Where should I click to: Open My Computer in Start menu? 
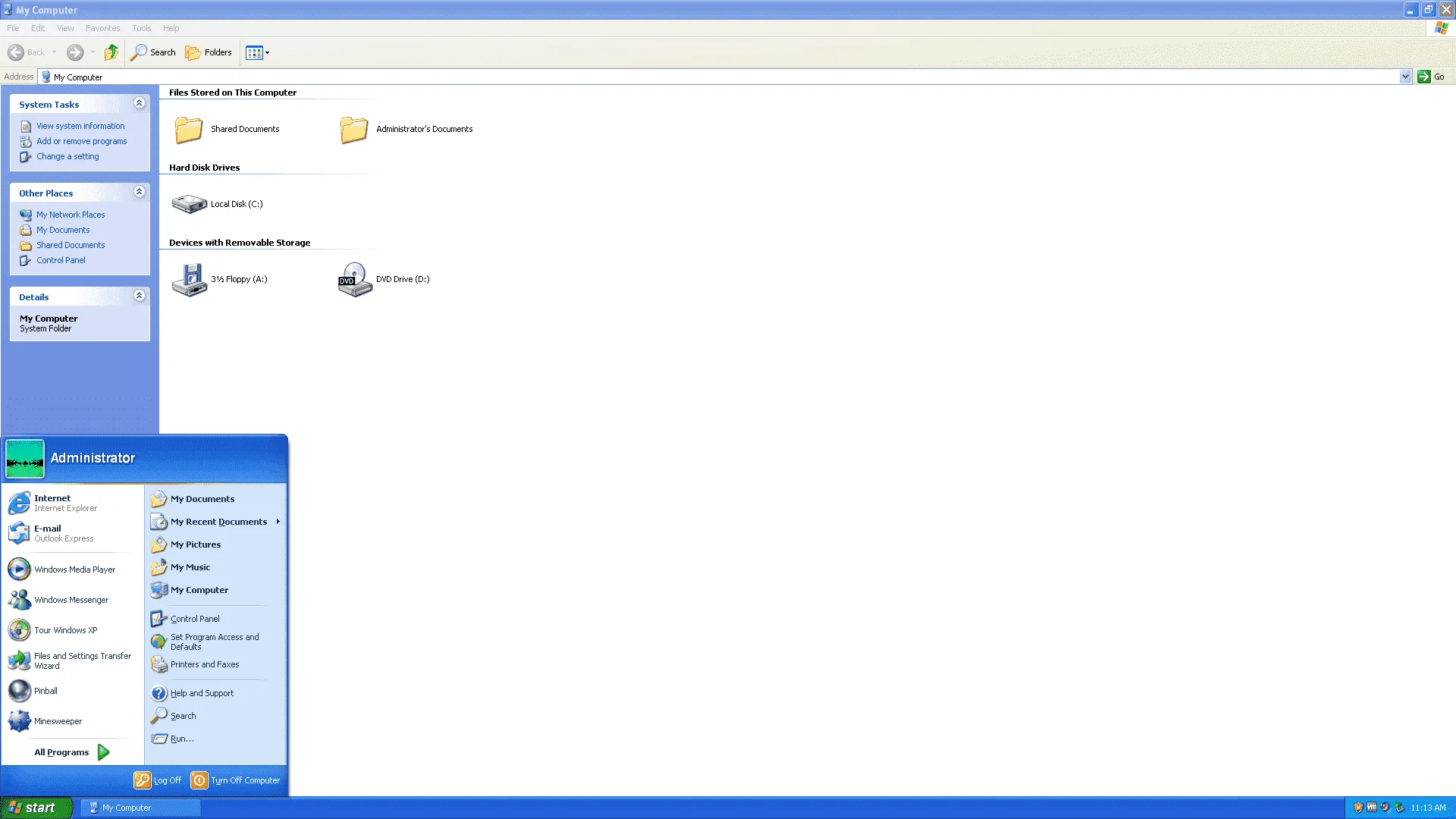215,590
